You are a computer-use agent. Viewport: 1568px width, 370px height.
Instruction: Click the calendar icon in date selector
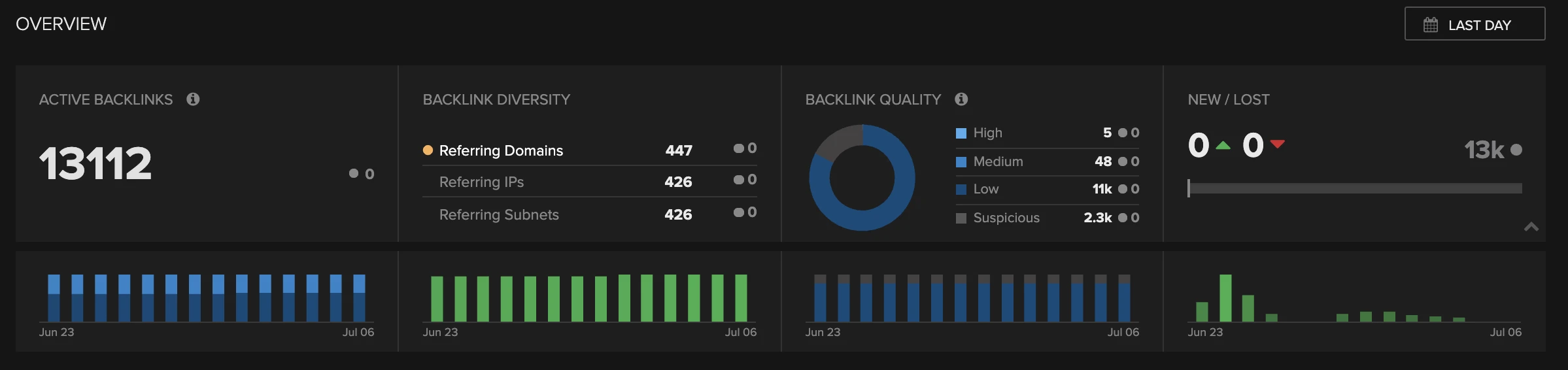click(1431, 25)
